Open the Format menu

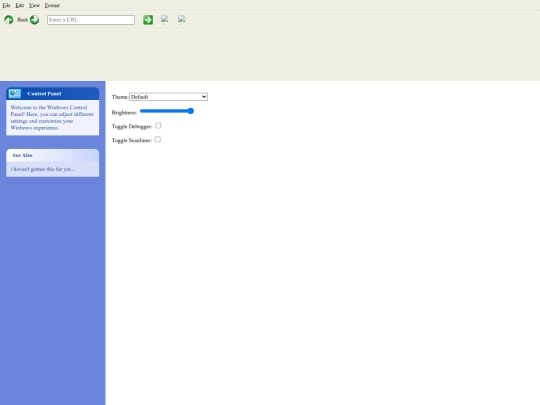(52, 6)
